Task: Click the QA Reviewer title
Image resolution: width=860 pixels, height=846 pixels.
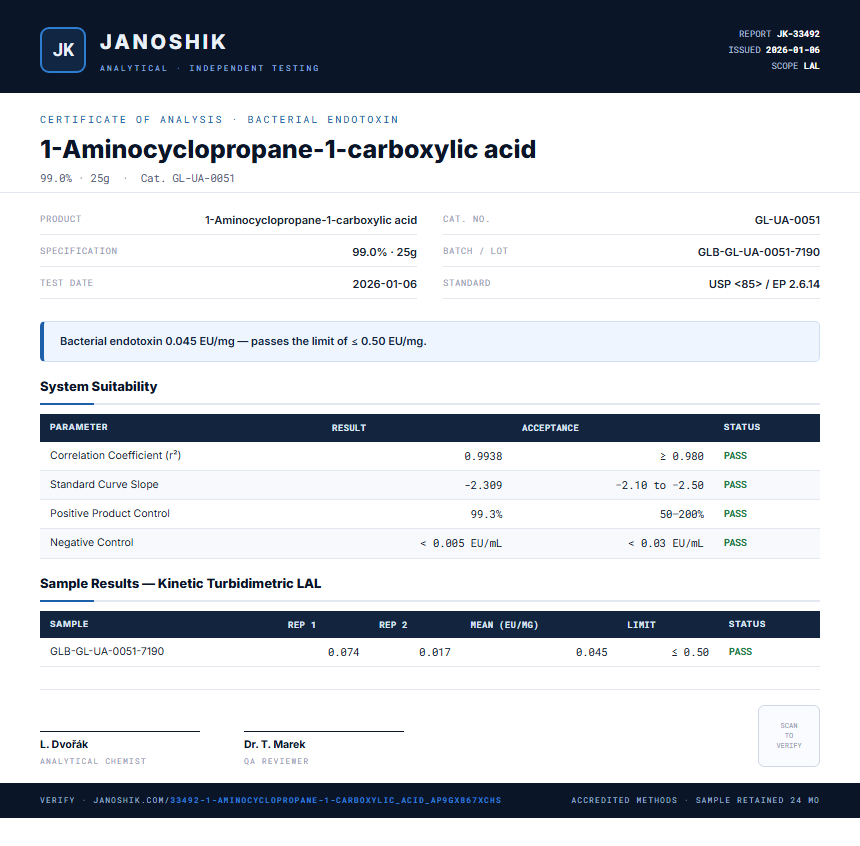Action: [276, 761]
